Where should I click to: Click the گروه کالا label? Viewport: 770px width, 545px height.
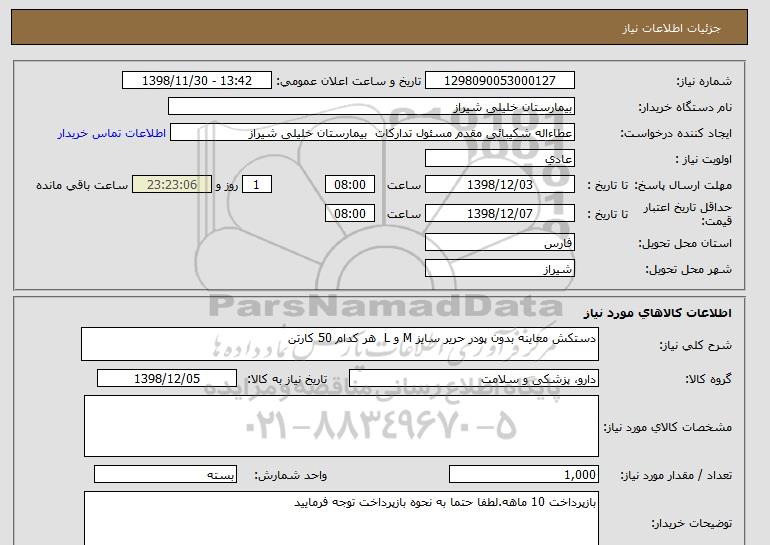pos(709,379)
